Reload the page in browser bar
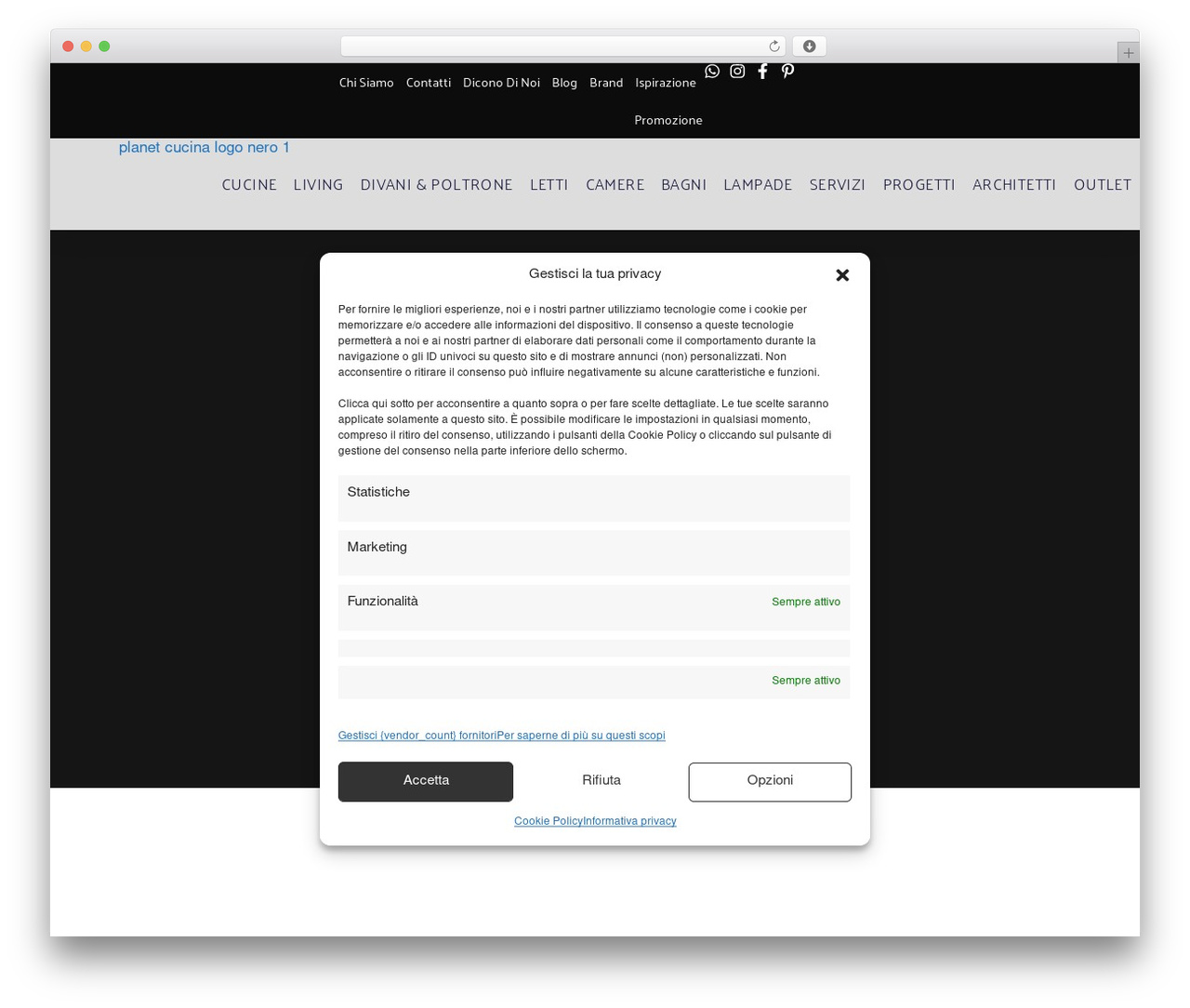1190x1008 pixels. pos(774,46)
